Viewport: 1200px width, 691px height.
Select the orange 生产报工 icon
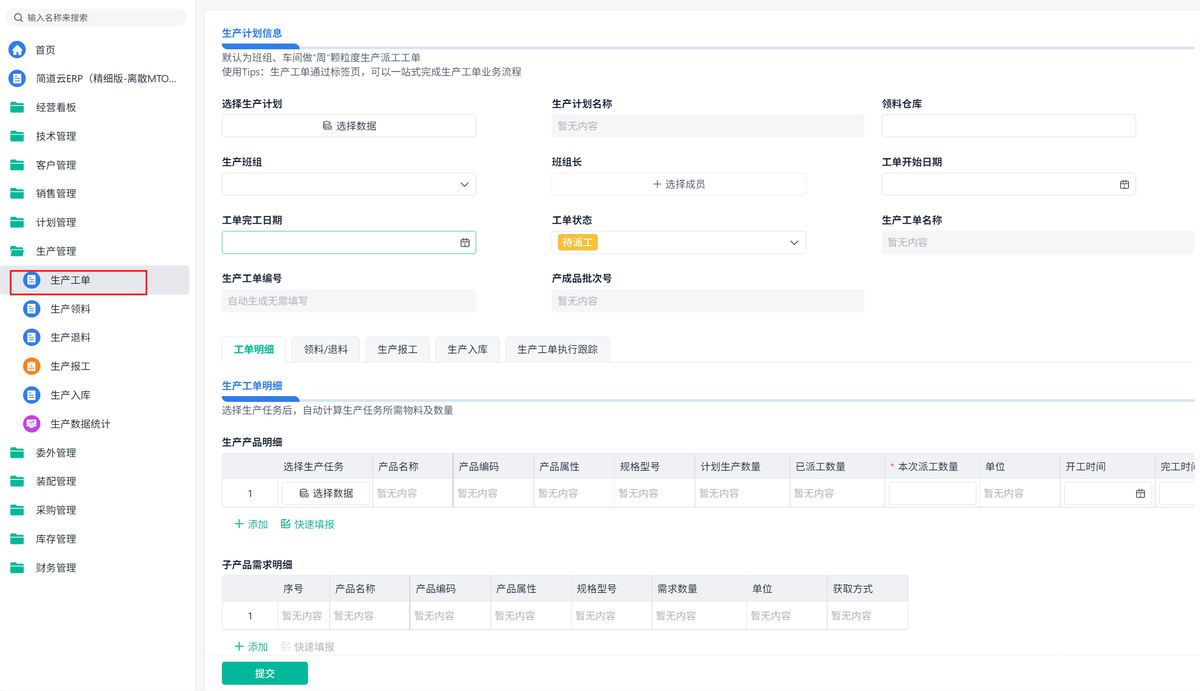(x=31, y=366)
